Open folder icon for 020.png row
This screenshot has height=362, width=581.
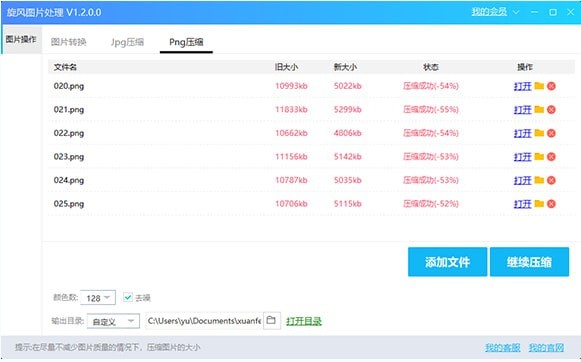coord(539,86)
